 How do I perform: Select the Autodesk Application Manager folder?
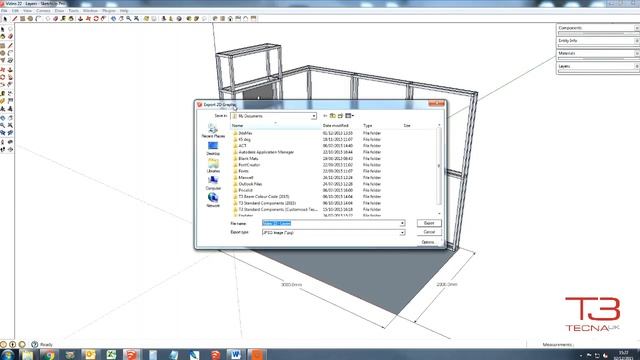pos(266,152)
